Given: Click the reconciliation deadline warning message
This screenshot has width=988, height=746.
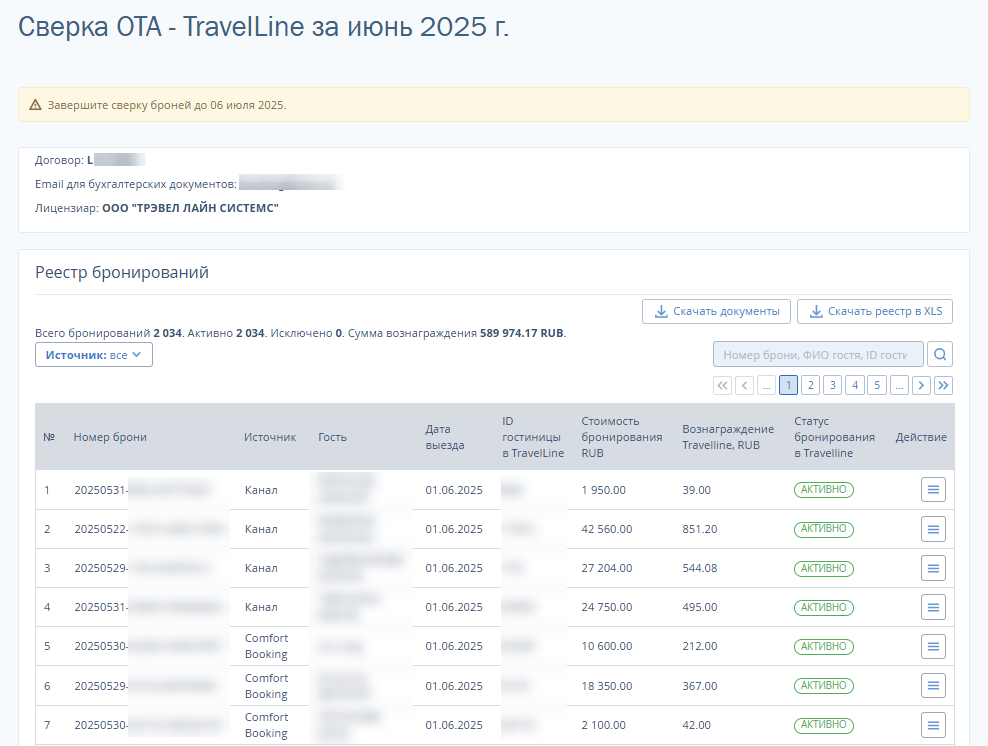Looking at the screenshot, I should [x=167, y=105].
